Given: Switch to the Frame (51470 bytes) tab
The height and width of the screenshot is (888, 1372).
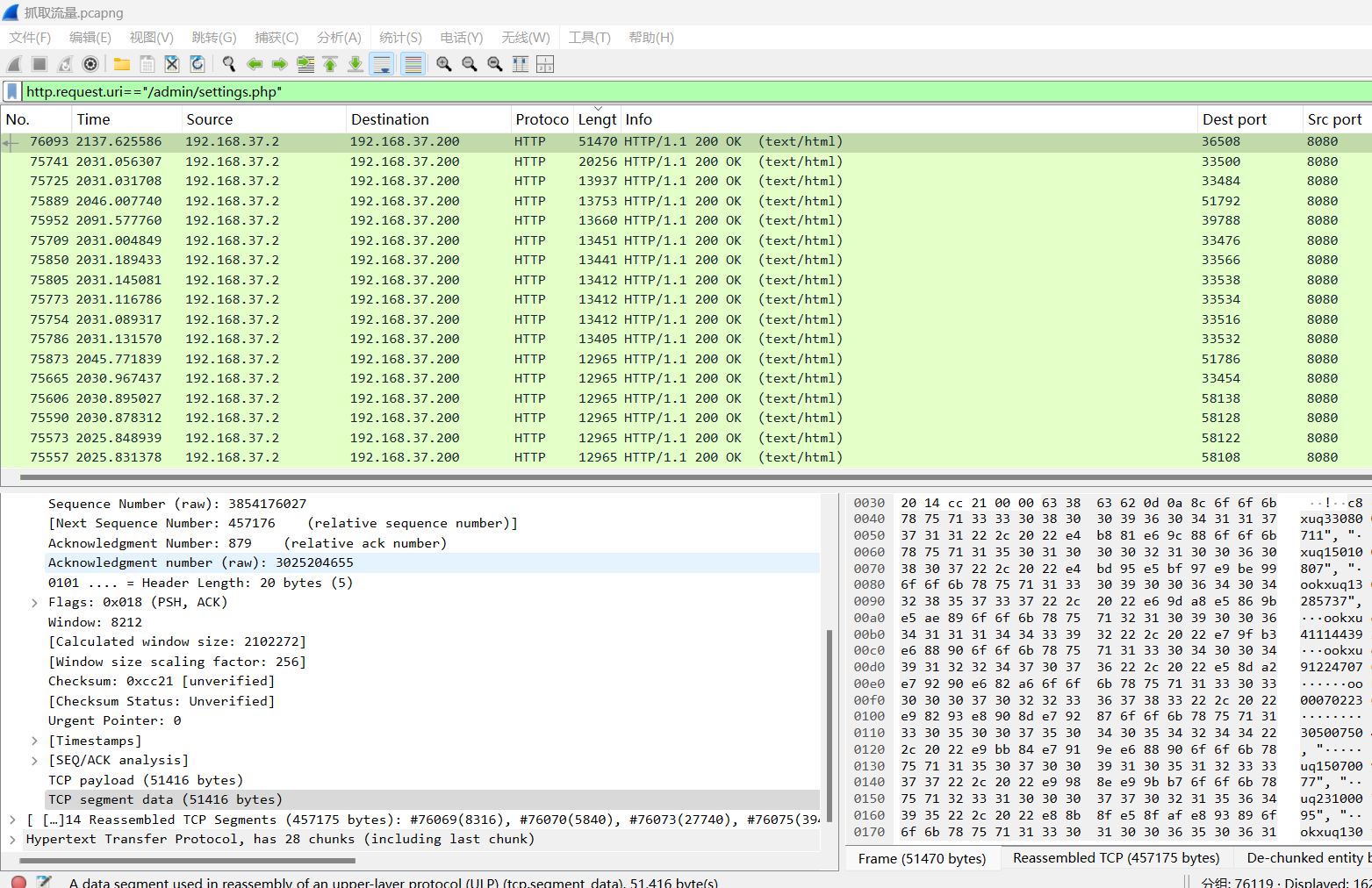Looking at the screenshot, I should (x=922, y=858).
